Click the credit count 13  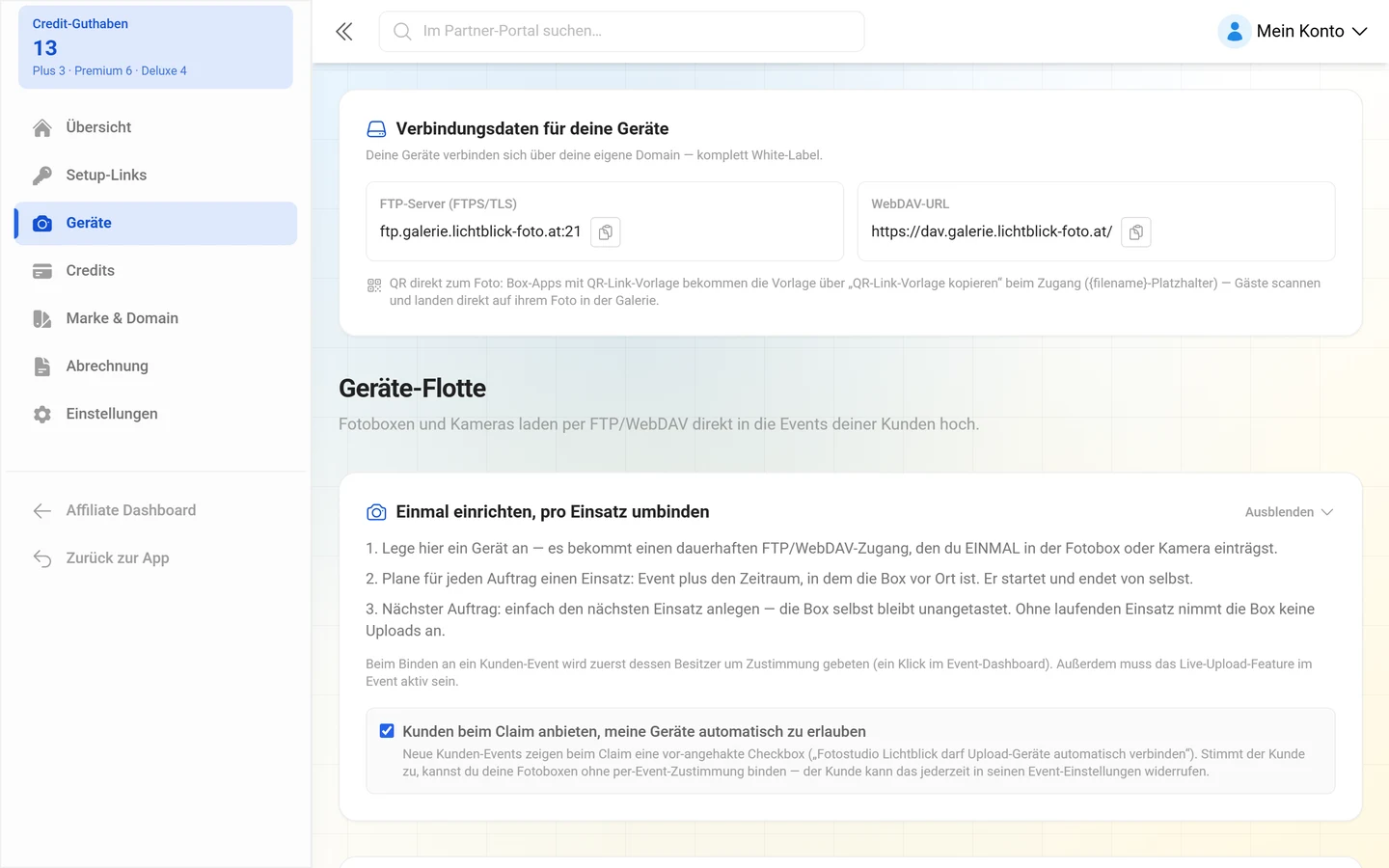(44, 48)
